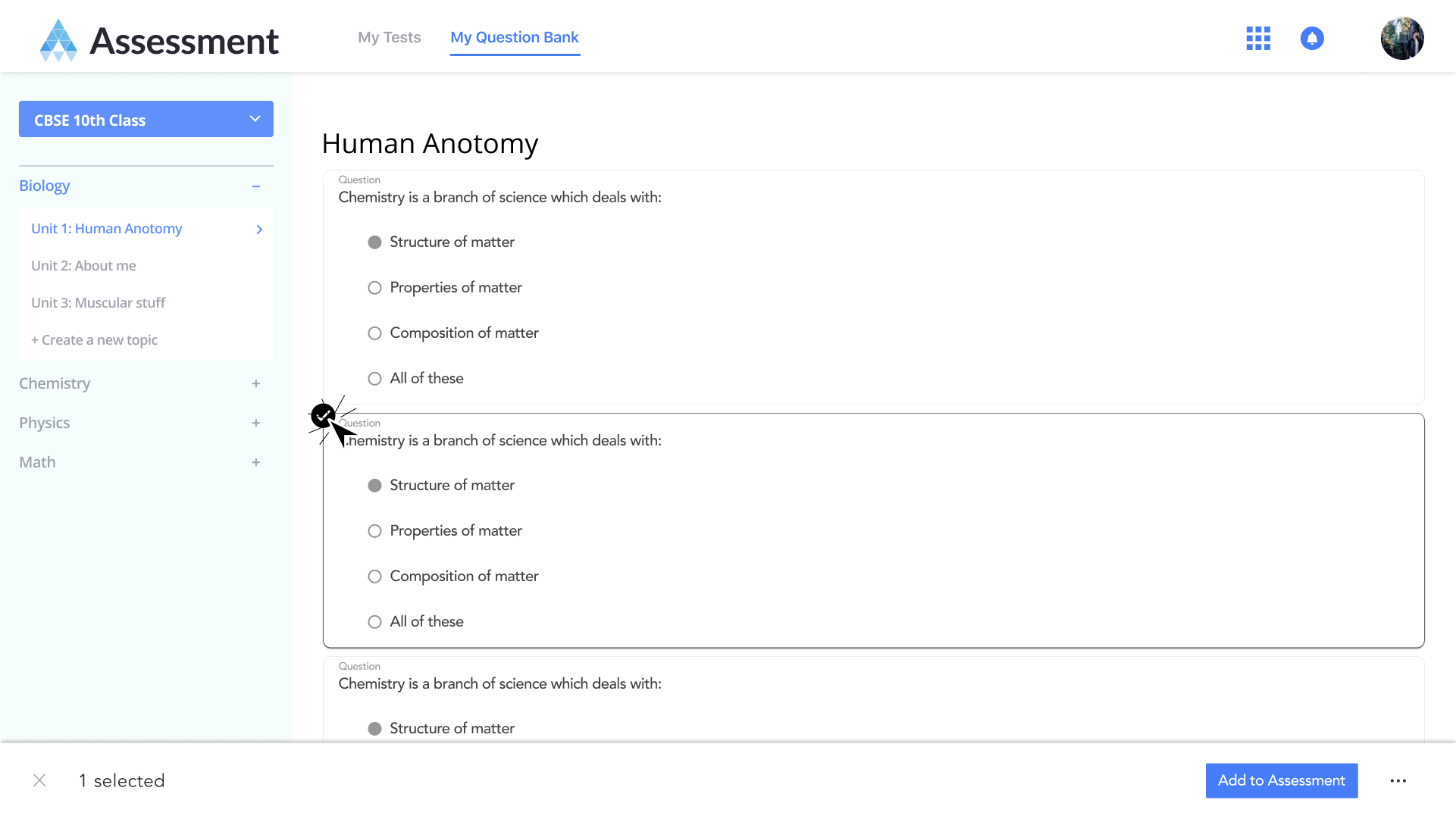Expand the Physics subject plus icon
This screenshot has width=1456, height=819.
click(256, 424)
